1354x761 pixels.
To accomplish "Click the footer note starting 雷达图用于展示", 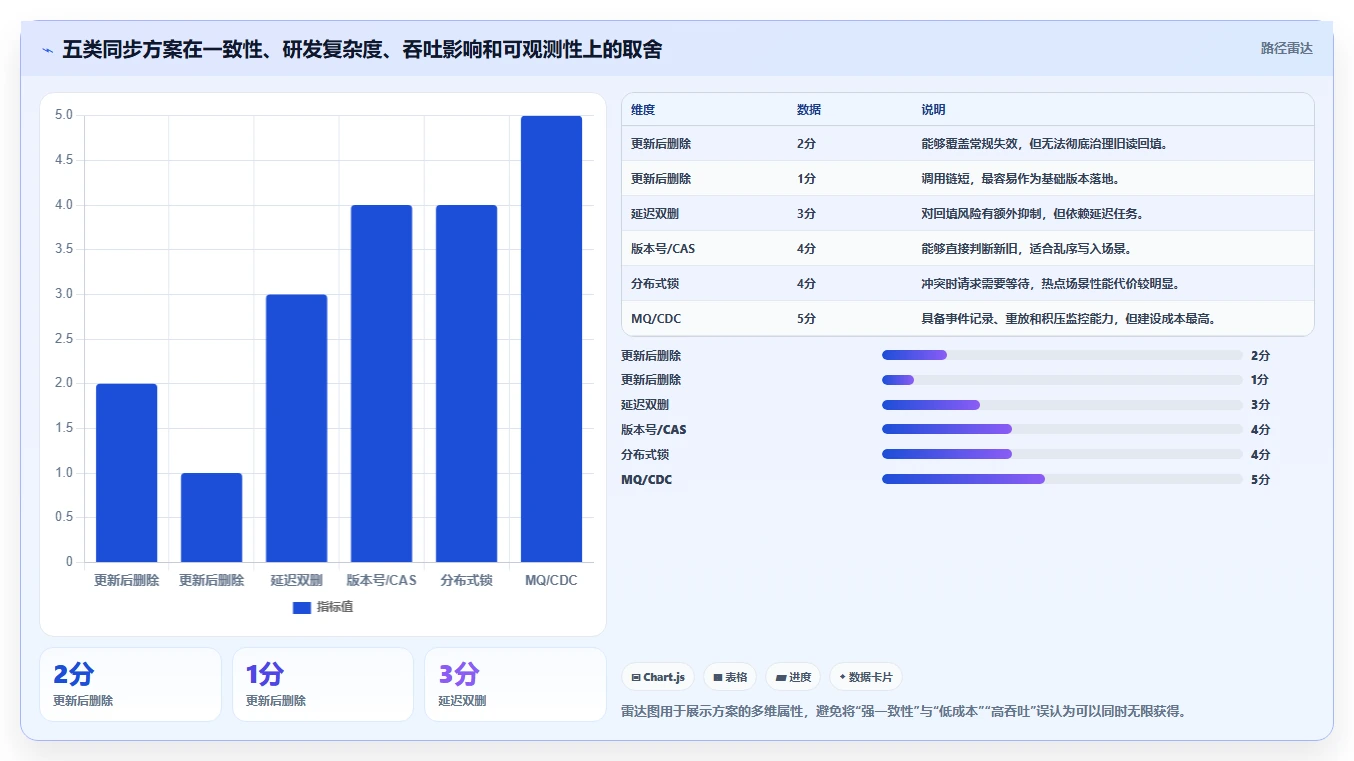I will coord(903,712).
